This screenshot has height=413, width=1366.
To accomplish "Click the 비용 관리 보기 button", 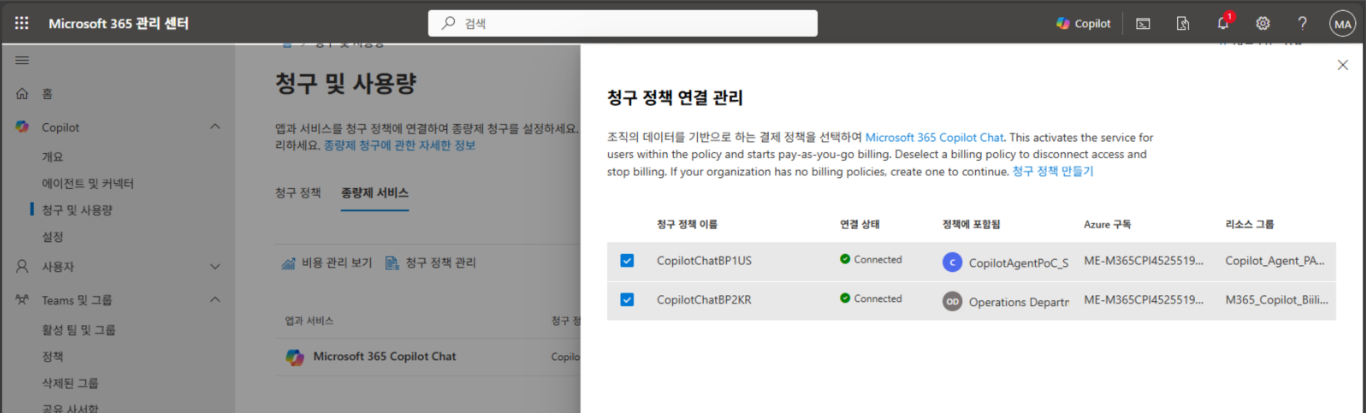I will coord(326,263).
